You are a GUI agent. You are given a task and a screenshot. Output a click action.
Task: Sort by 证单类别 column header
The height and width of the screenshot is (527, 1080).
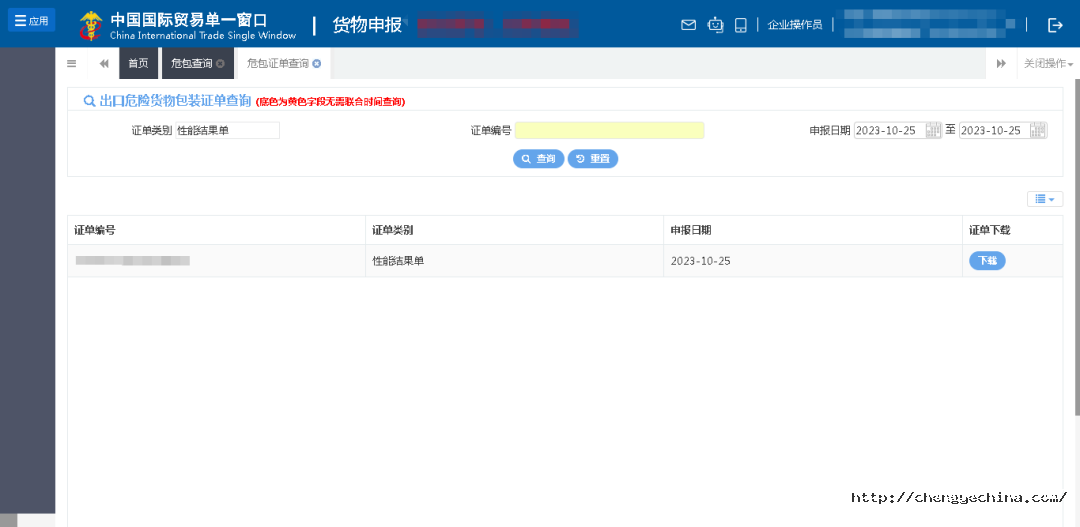515,230
